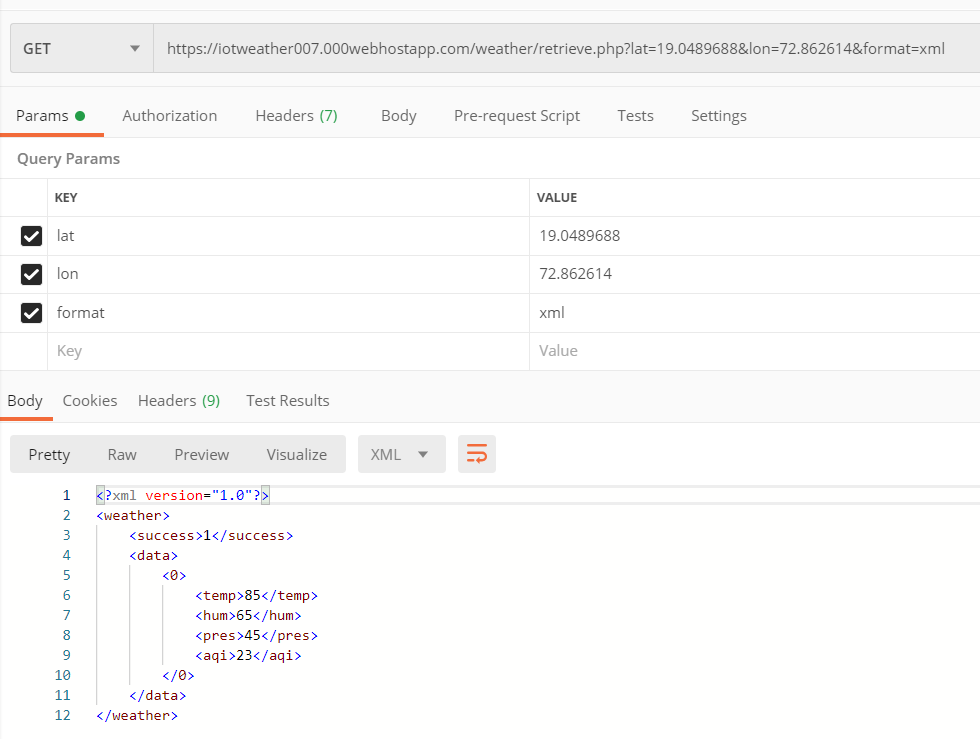
Task: Click the Preview view button
Action: [201, 454]
